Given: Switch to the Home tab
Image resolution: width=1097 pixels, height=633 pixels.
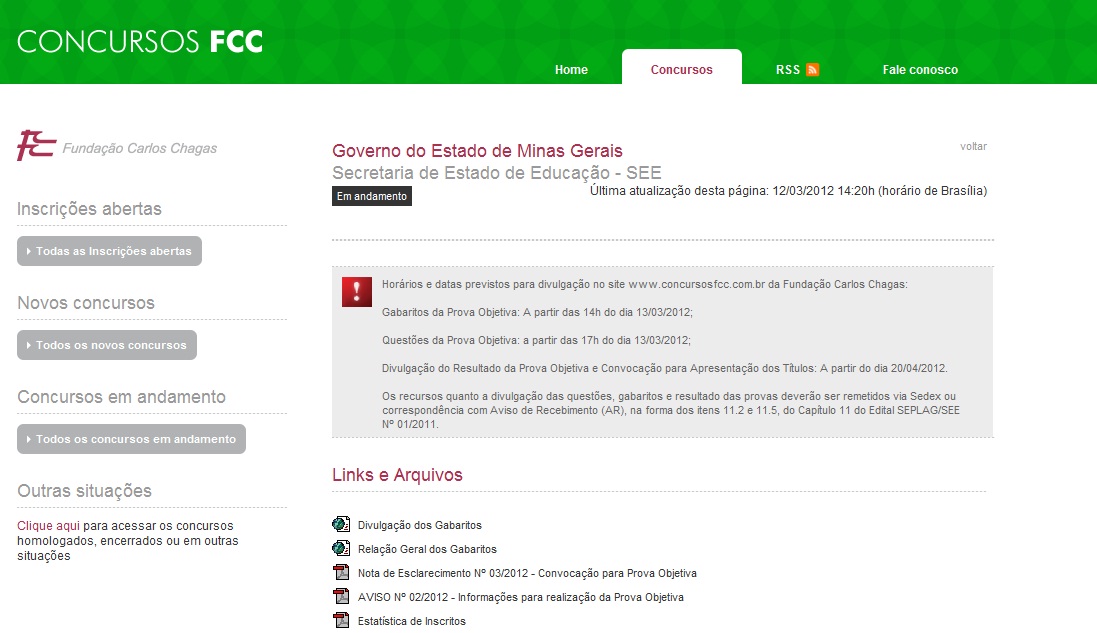Looking at the screenshot, I should (x=571, y=70).
